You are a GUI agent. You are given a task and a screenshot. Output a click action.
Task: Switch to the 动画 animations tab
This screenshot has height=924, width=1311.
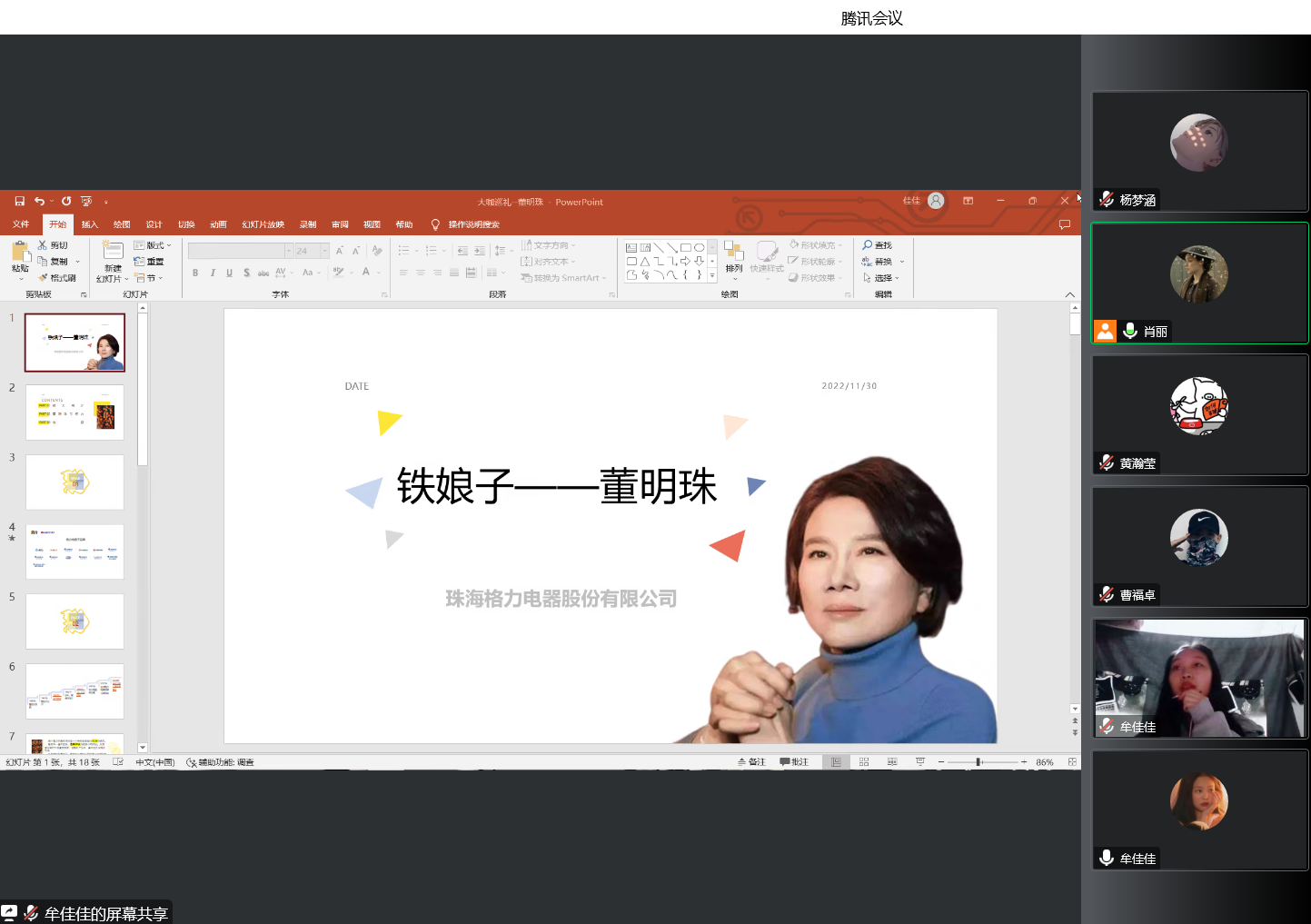pyautogui.click(x=218, y=224)
